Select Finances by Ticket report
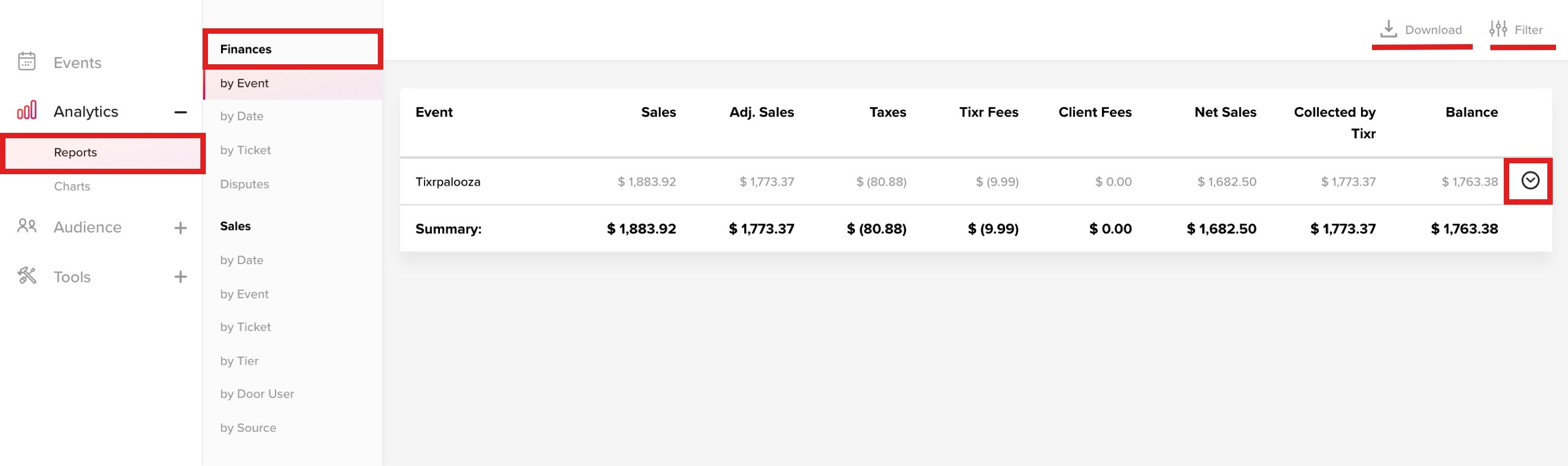Image resolution: width=1568 pixels, height=466 pixels. click(246, 150)
